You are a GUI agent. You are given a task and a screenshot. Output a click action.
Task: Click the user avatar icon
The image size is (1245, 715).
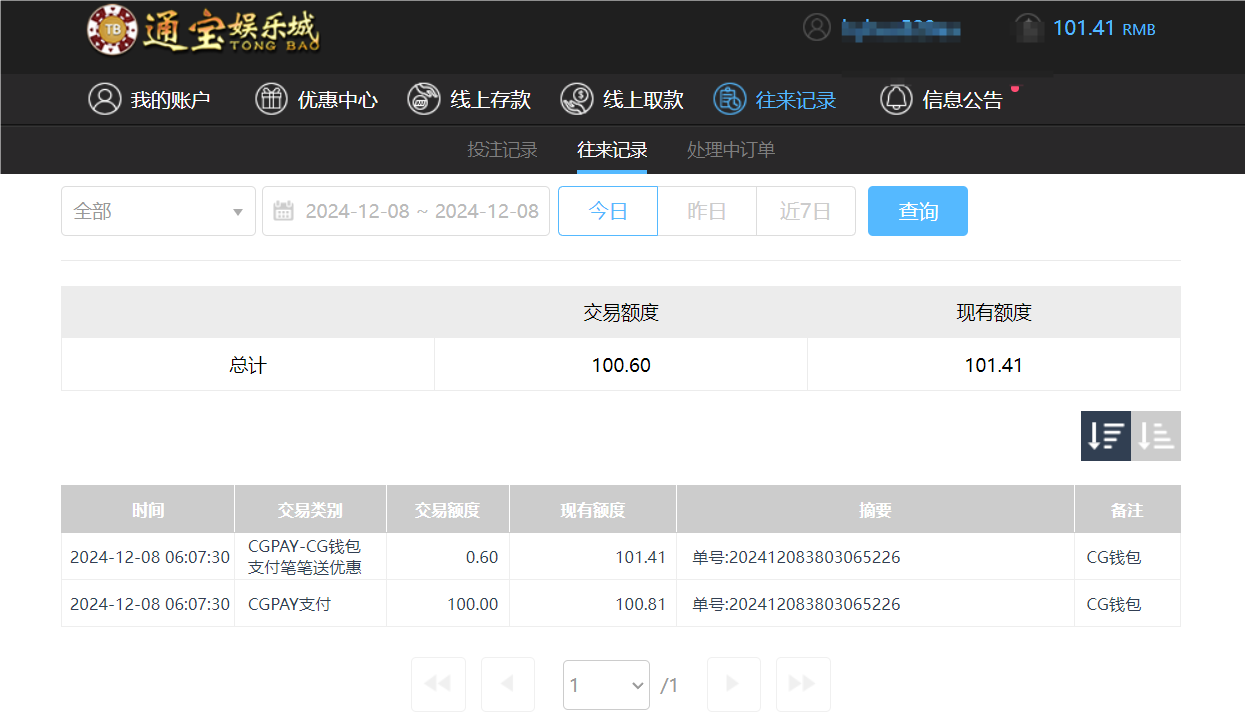pos(816,28)
